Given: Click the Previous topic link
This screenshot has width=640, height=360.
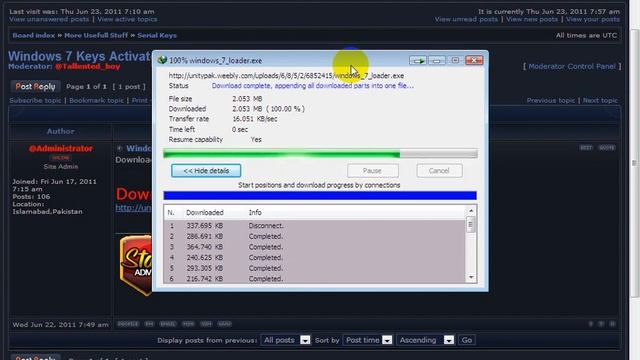Looking at the screenshot, I should (x=551, y=100).
